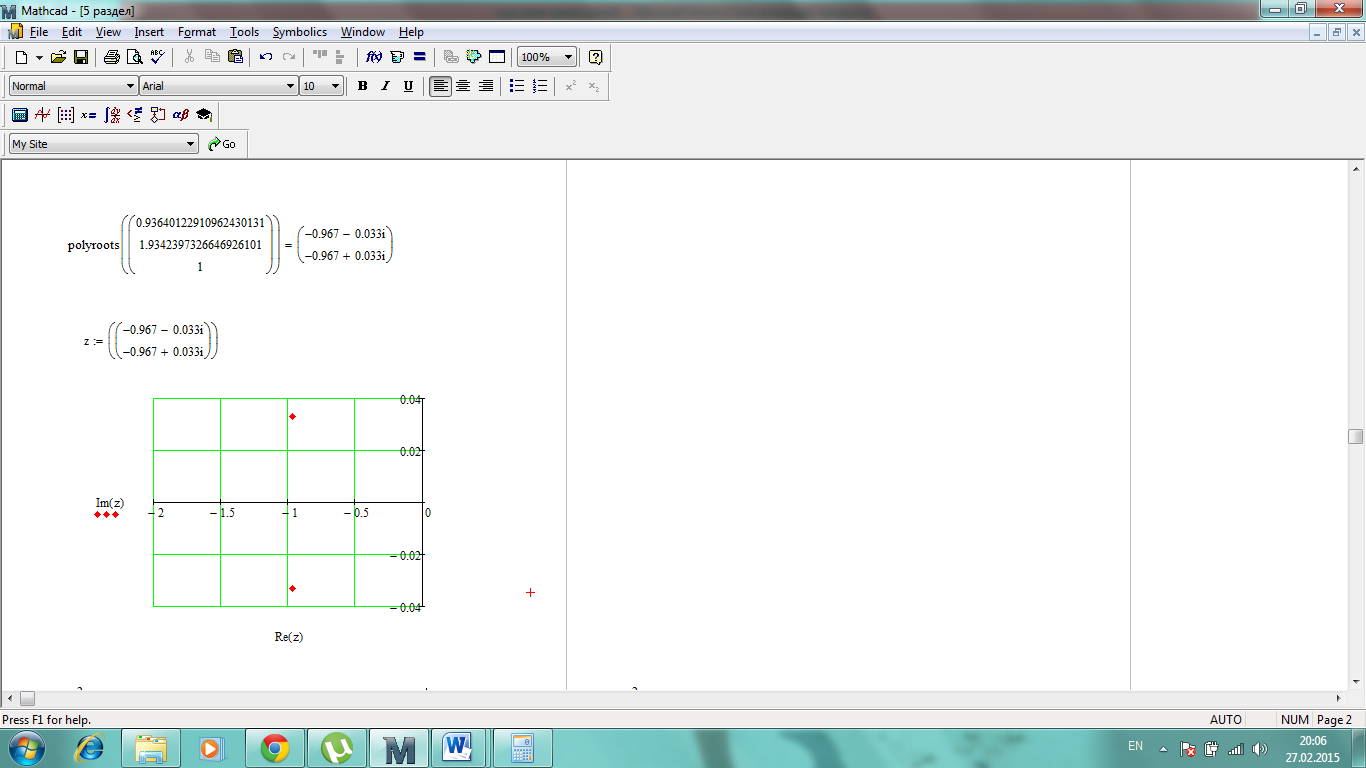Open the Programming toolbar
Screen dimensions: 1366x768
click(x=157, y=115)
